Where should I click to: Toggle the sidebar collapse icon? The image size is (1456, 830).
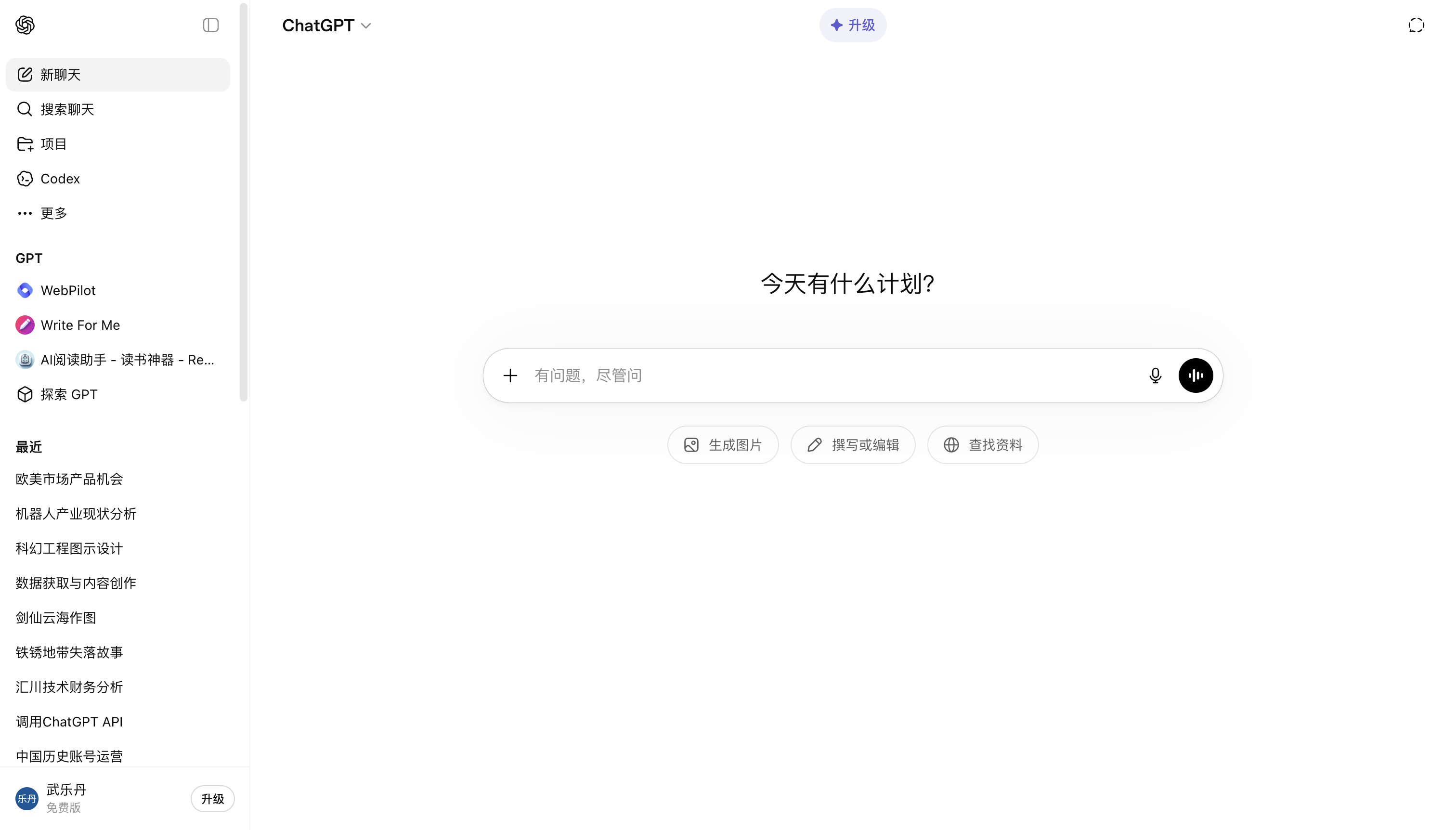tap(210, 25)
